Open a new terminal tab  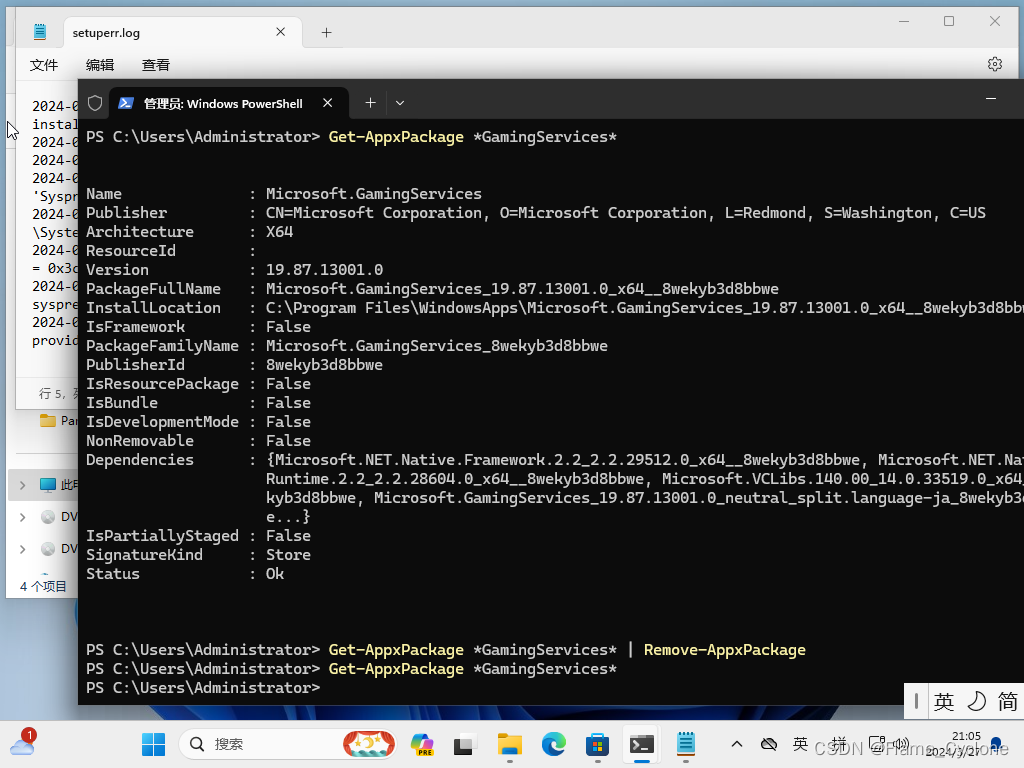(370, 103)
